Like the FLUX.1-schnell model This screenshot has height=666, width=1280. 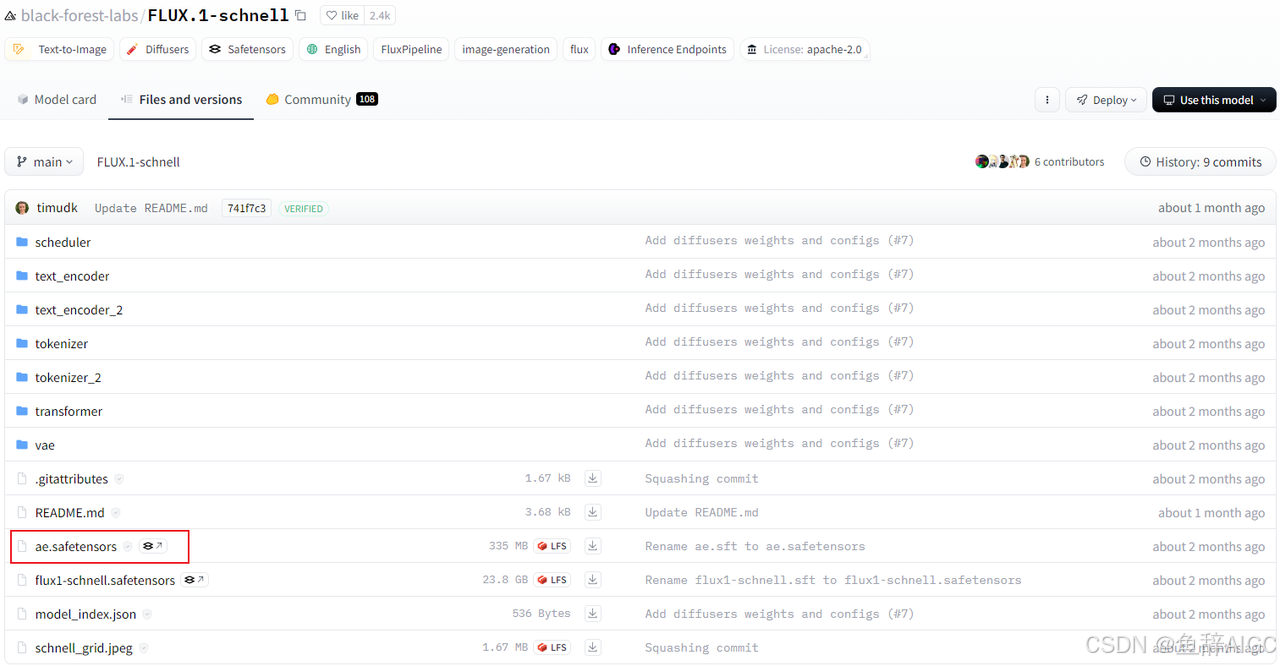coord(343,16)
